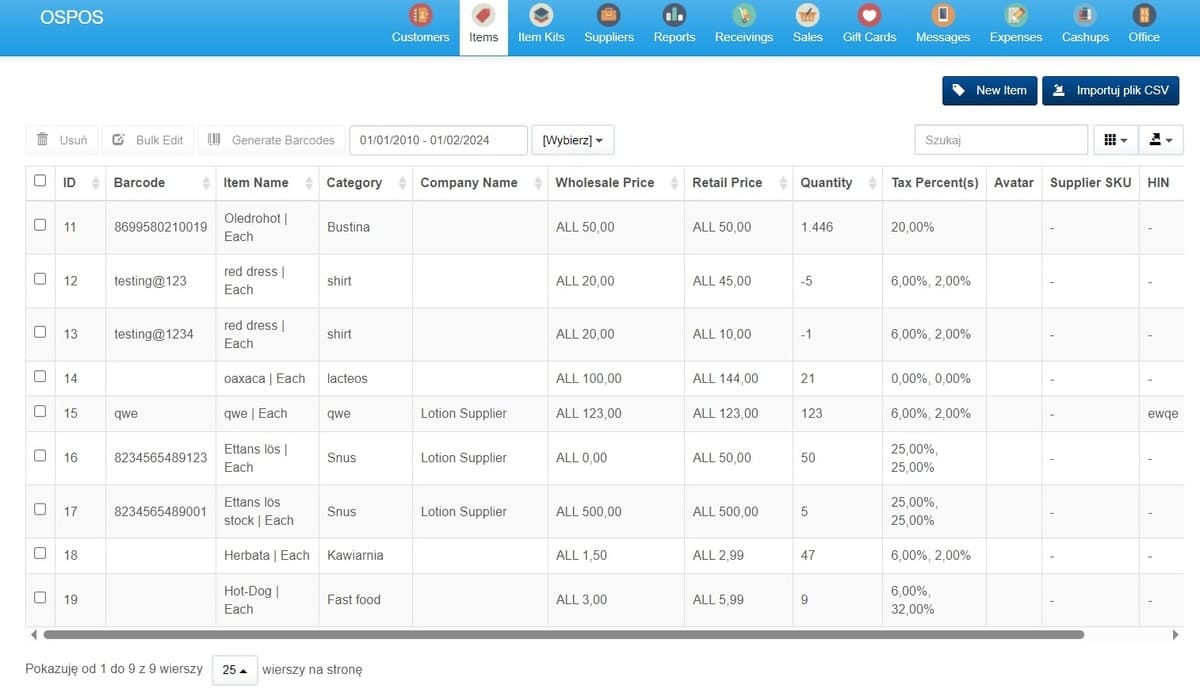Open the rows-per-page 25 dropdown
This screenshot has width=1200, height=689.
[x=234, y=670]
